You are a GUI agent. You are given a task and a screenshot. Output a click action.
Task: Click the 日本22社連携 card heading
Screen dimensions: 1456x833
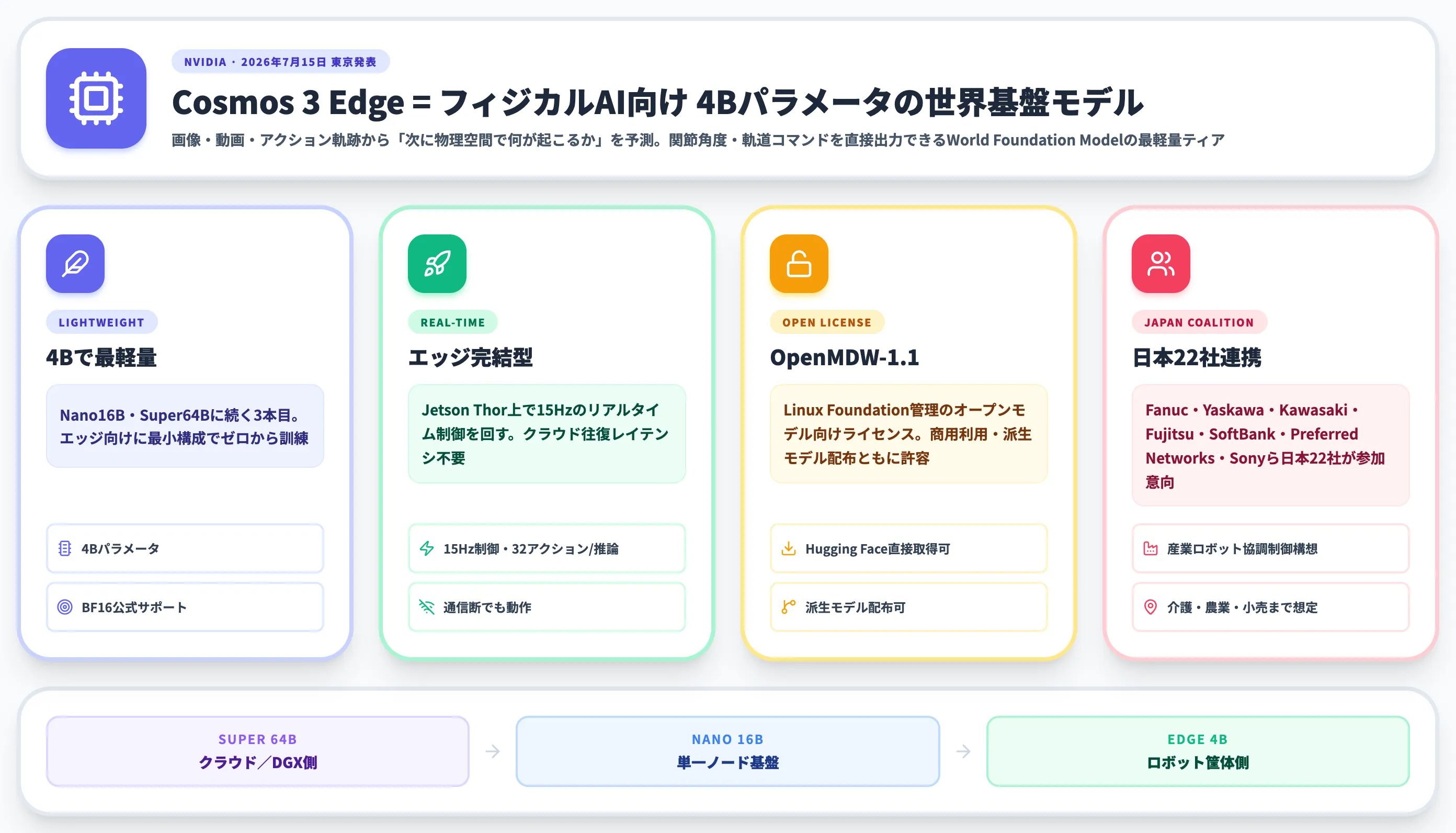pos(1197,357)
